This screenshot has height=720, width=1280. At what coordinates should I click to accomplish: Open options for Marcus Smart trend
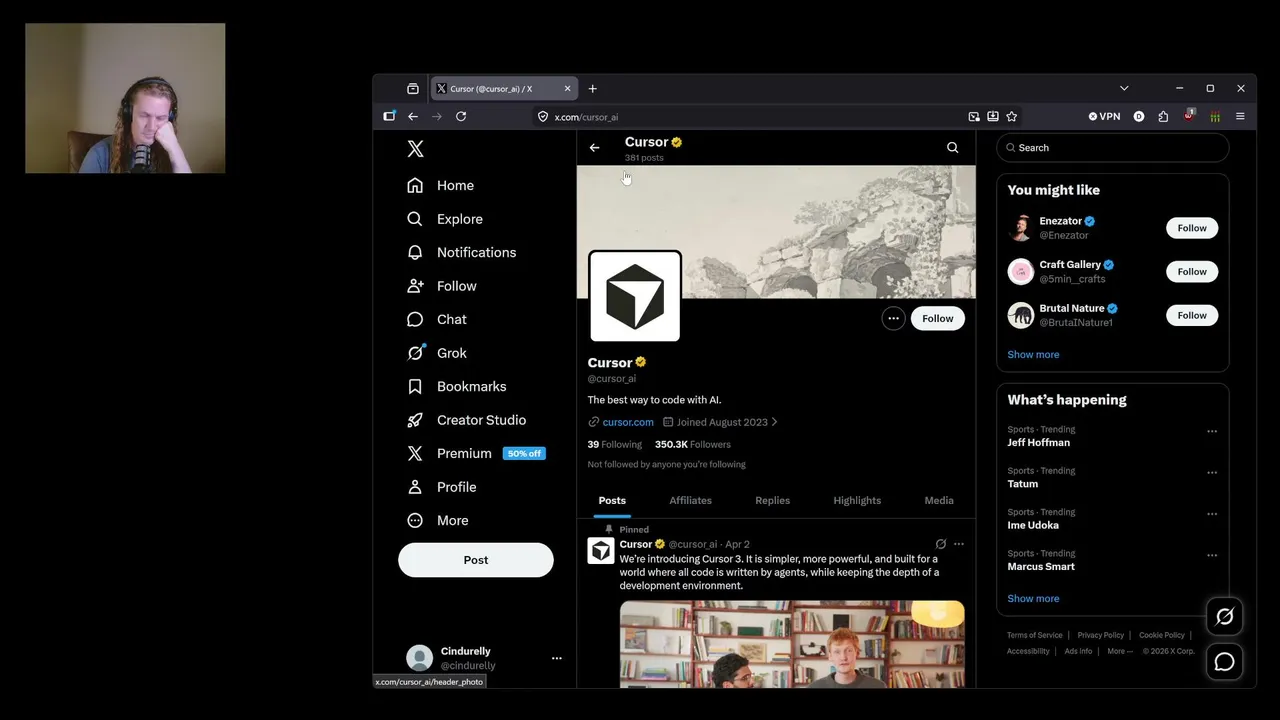(x=1212, y=555)
